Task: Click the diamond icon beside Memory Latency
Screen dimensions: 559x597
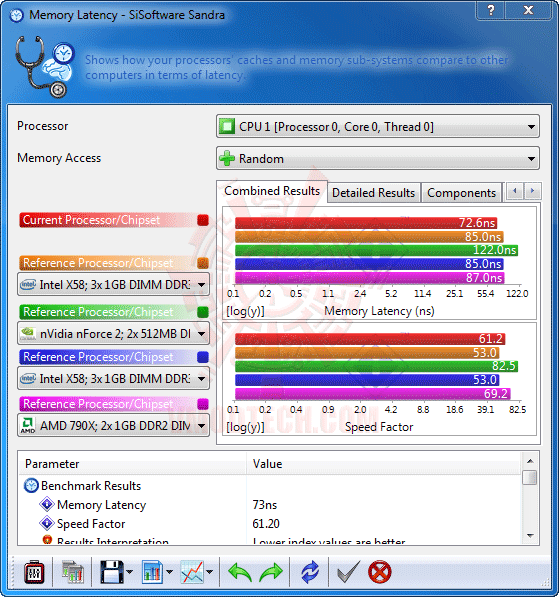Action: pyautogui.click(x=47, y=504)
